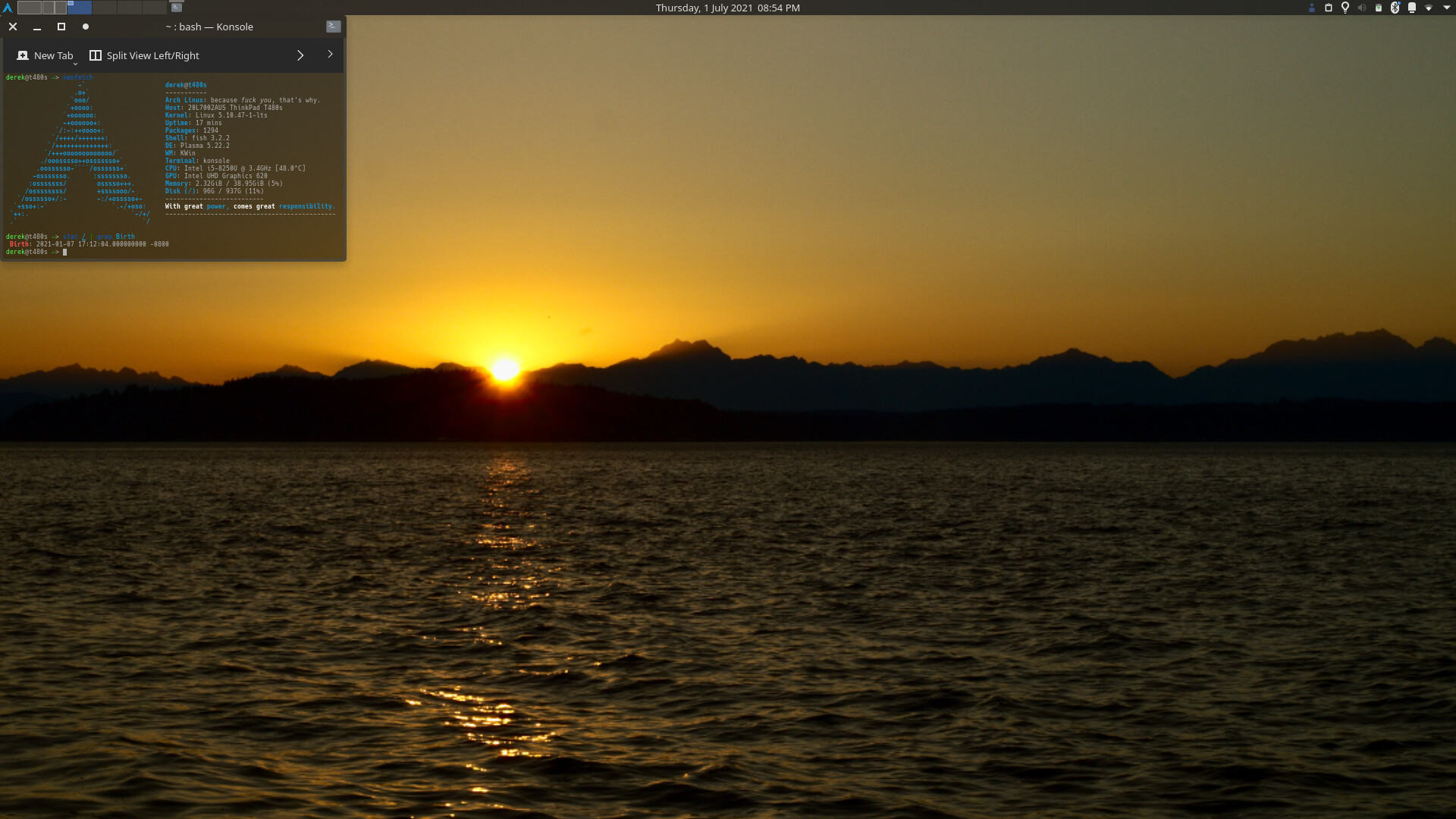
Task: Open the clipboard tray icon
Action: (1329, 8)
